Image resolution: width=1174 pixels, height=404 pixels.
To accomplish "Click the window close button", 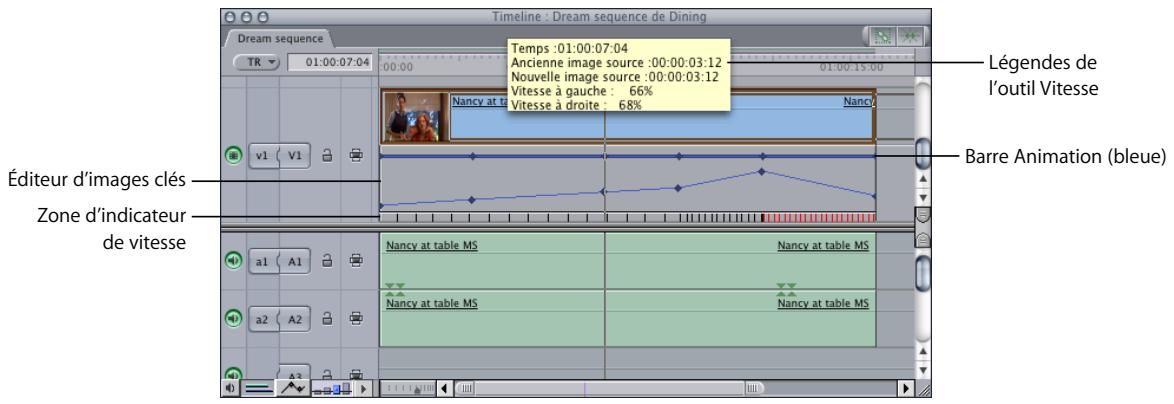I will (231, 16).
